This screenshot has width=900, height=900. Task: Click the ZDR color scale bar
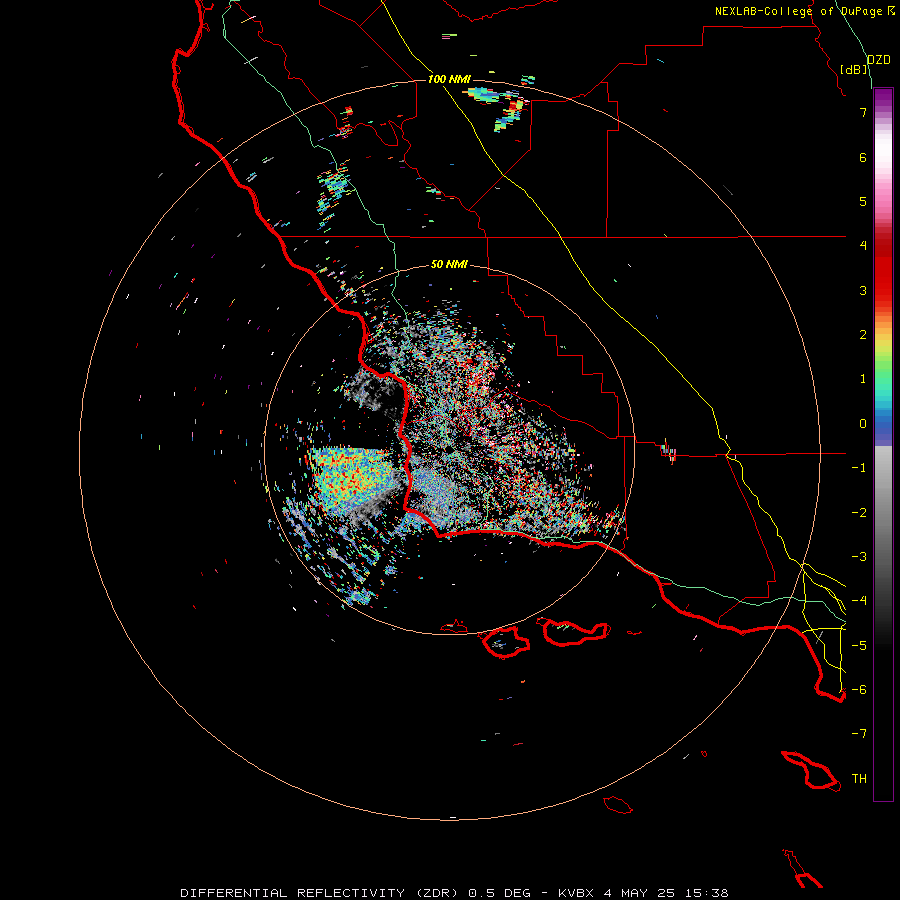(x=883, y=444)
